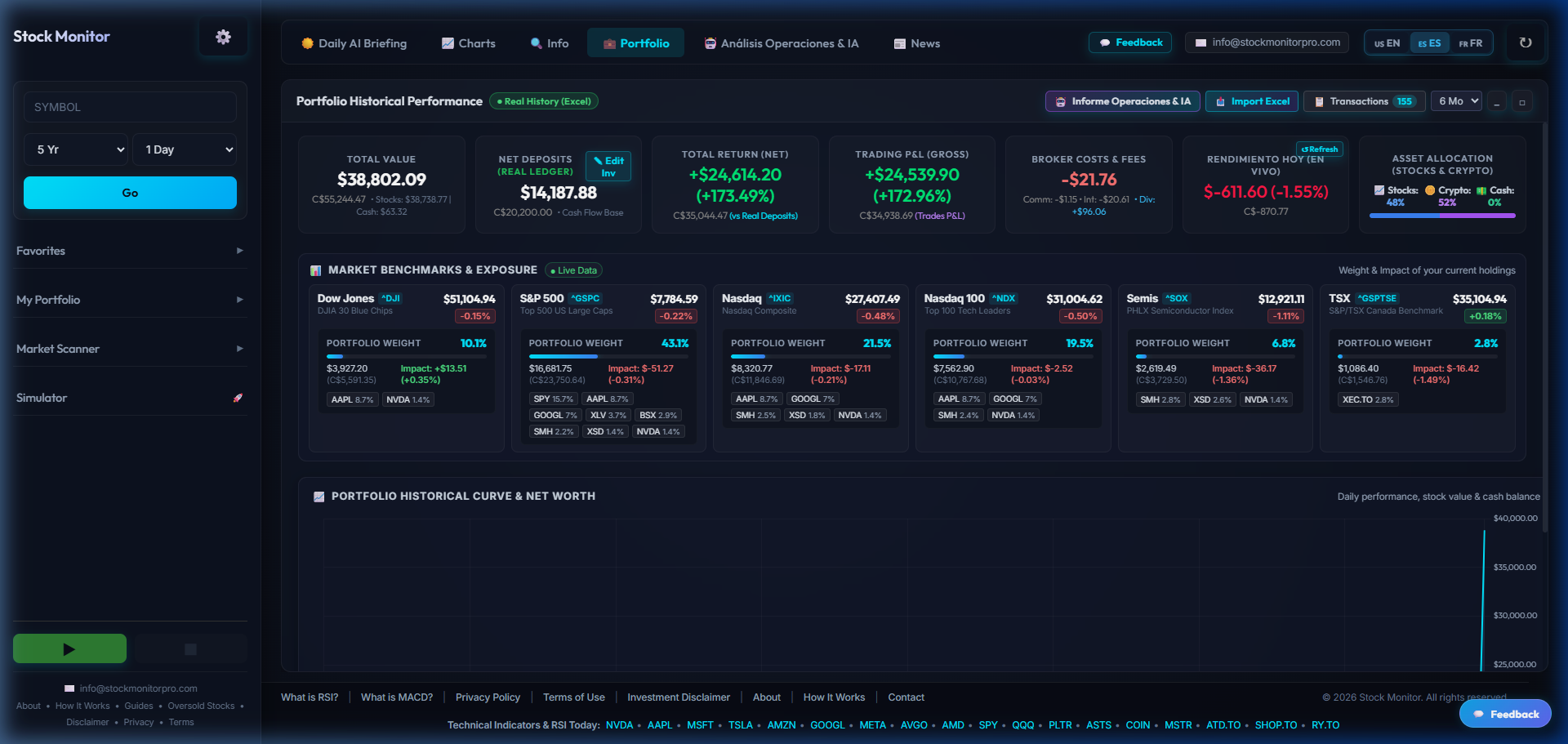
Task: Click the stop button beside play
Action: 190,648
